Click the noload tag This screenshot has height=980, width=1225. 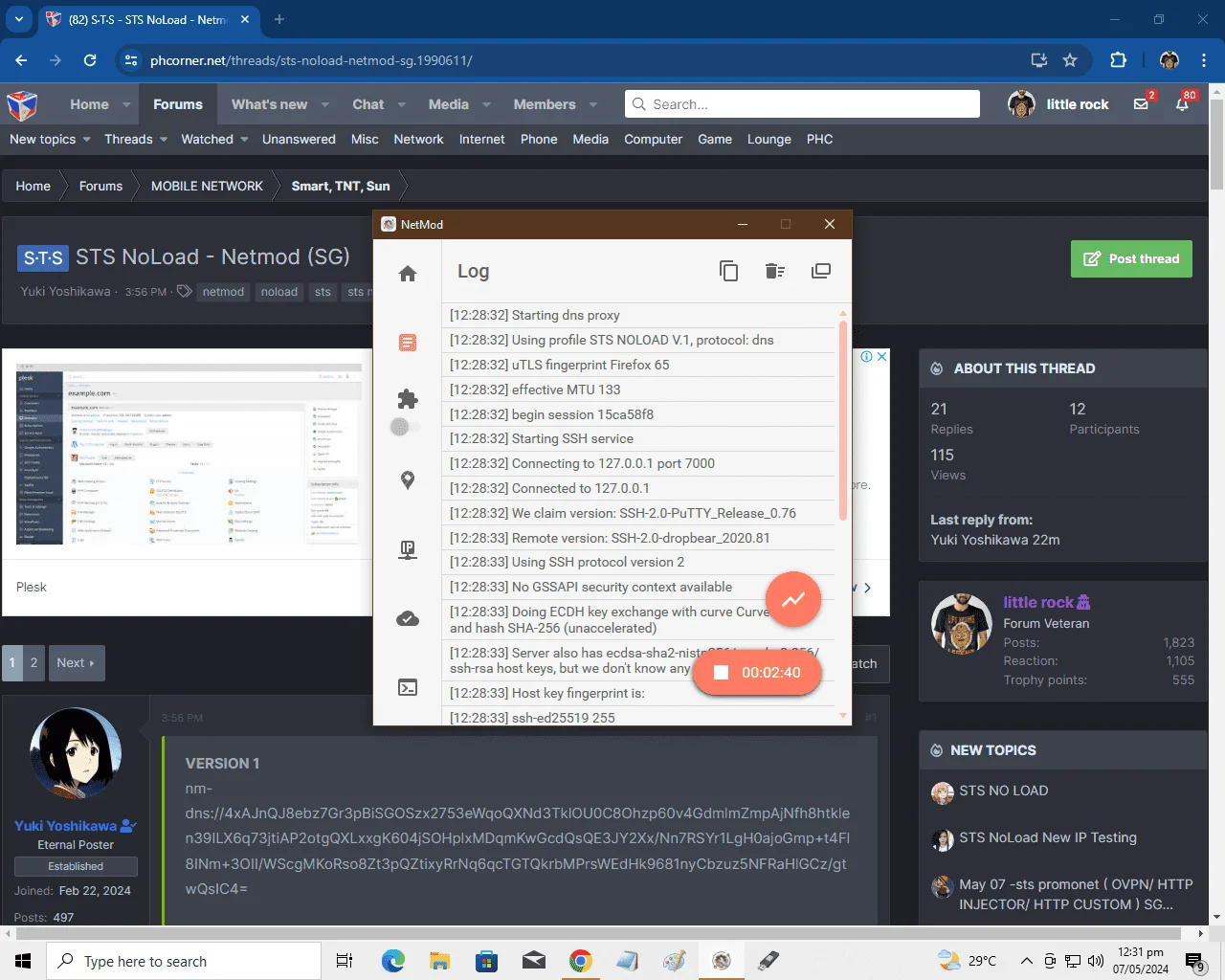pyautogui.click(x=279, y=292)
